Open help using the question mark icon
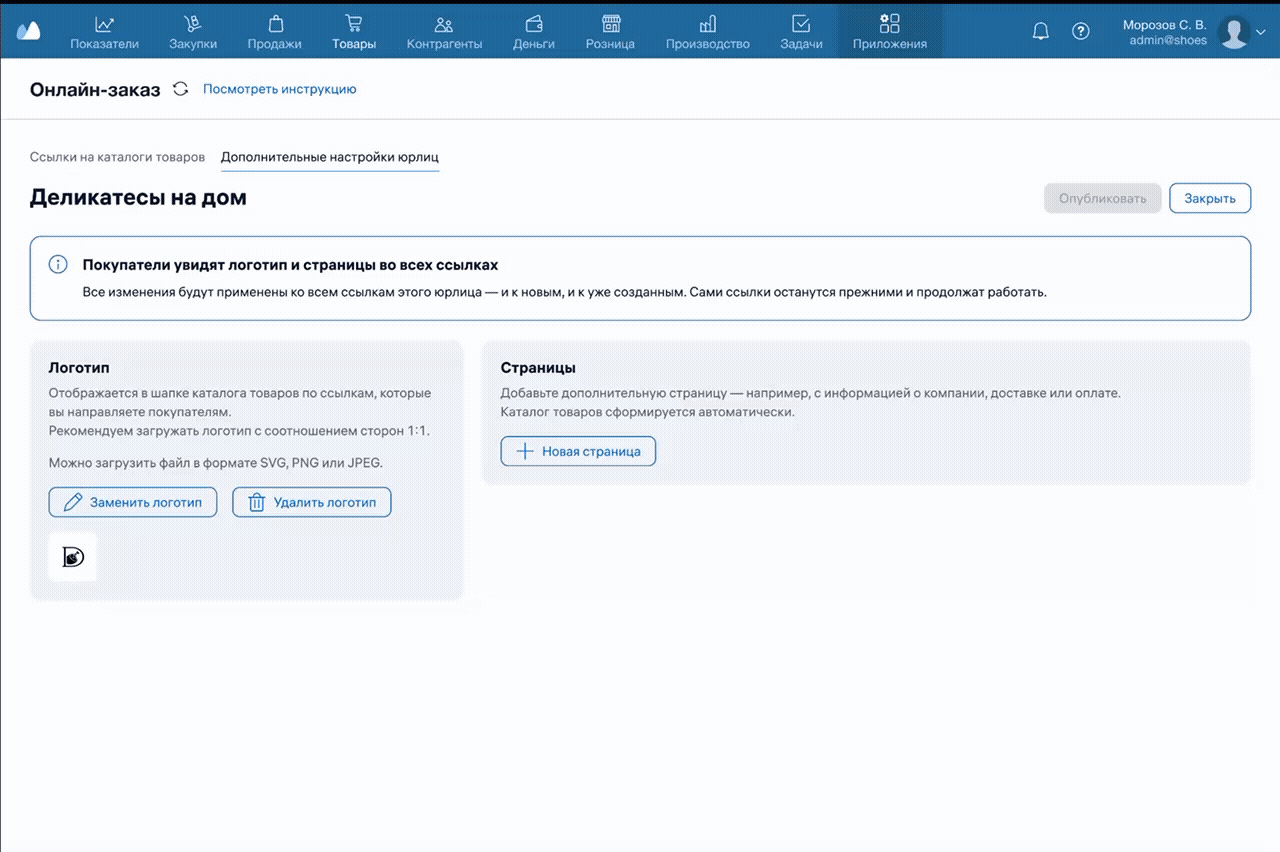The height and width of the screenshot is (852, 1280). 1081,31
